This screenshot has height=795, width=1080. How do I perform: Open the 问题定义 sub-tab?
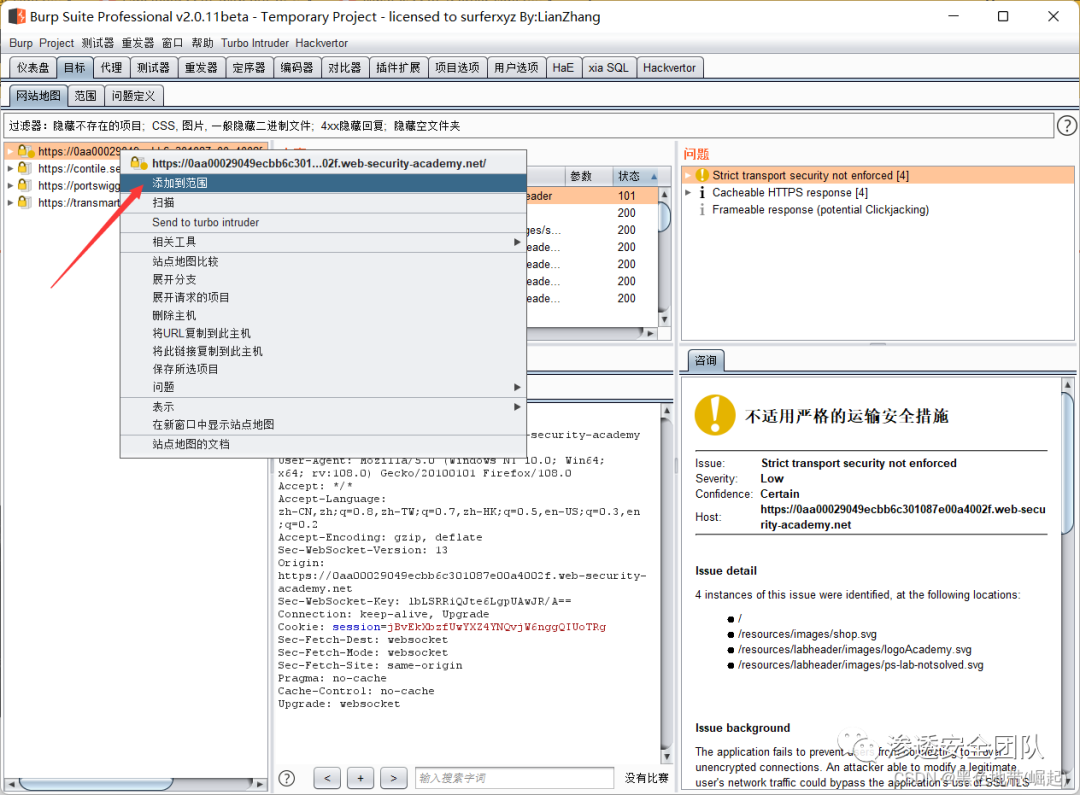(x=134, y=96)
